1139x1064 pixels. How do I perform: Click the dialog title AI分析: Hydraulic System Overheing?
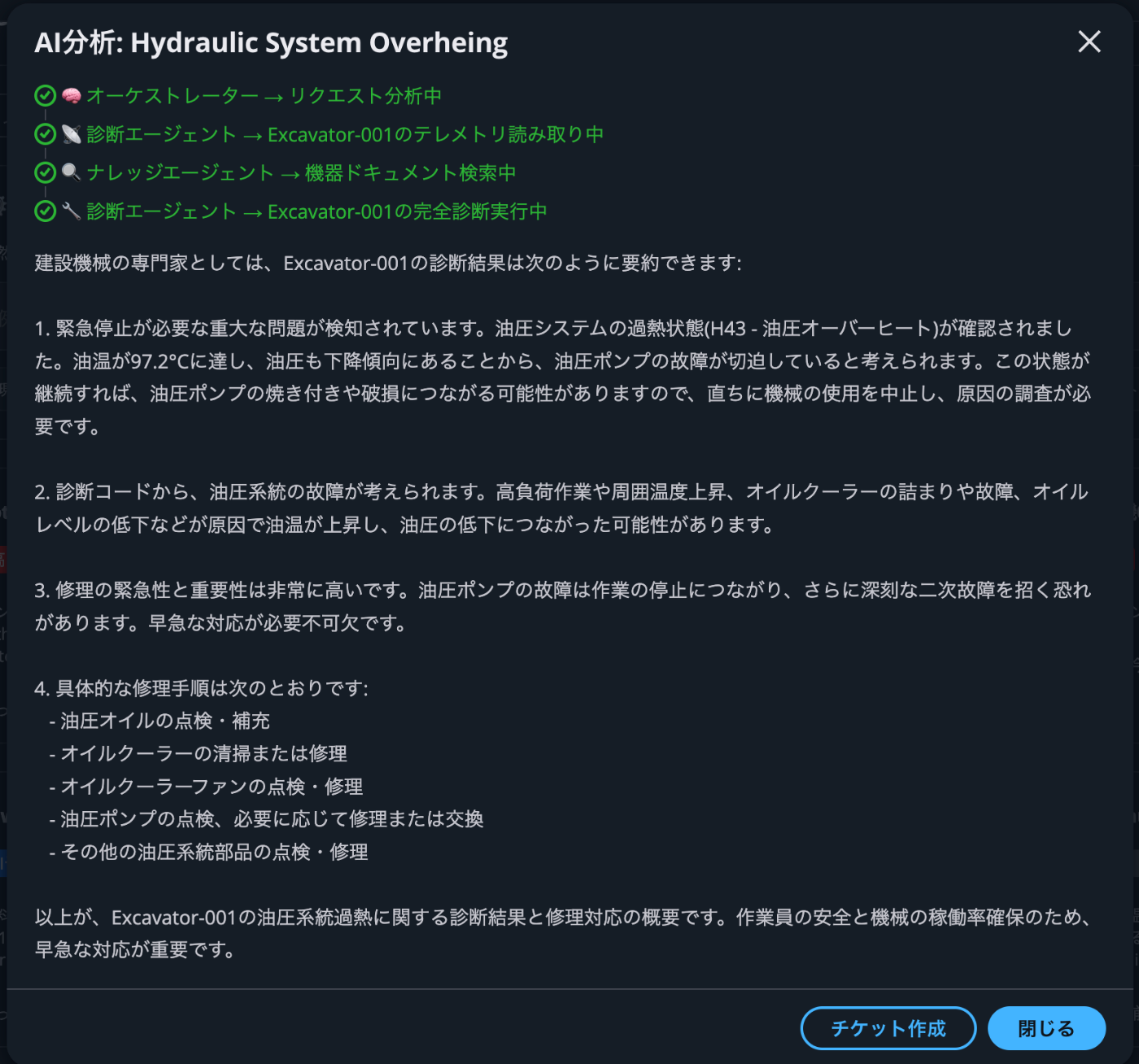click(x=271, y=42)
